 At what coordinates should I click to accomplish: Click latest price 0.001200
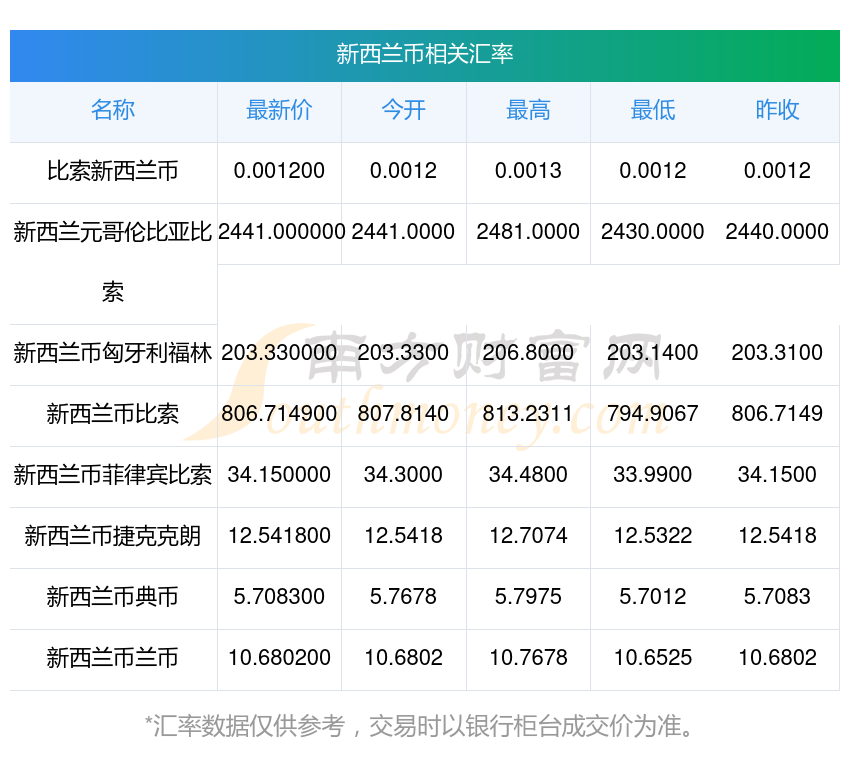[279, 171]
